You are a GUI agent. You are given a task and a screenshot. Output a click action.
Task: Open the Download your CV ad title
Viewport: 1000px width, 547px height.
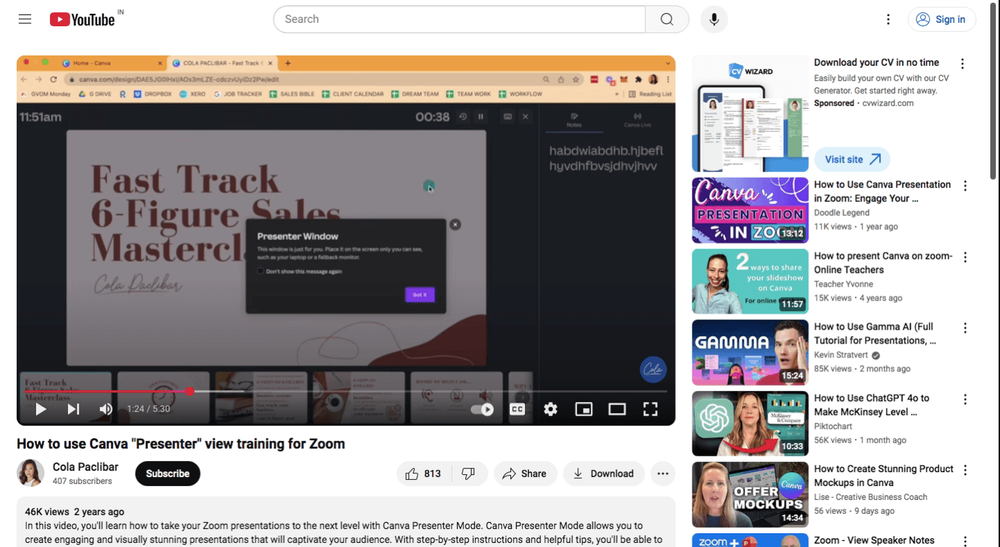[x=876, y=62]
